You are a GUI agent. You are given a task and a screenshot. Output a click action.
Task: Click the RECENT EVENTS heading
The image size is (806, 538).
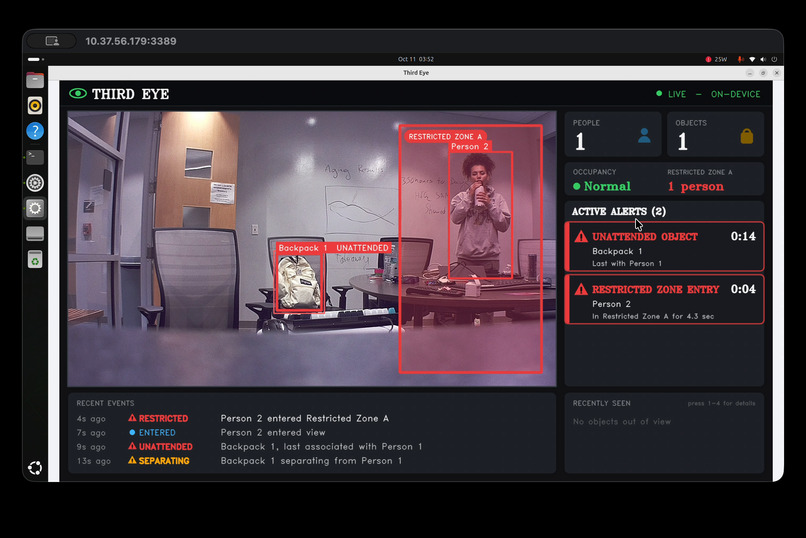tap(105, 403)
